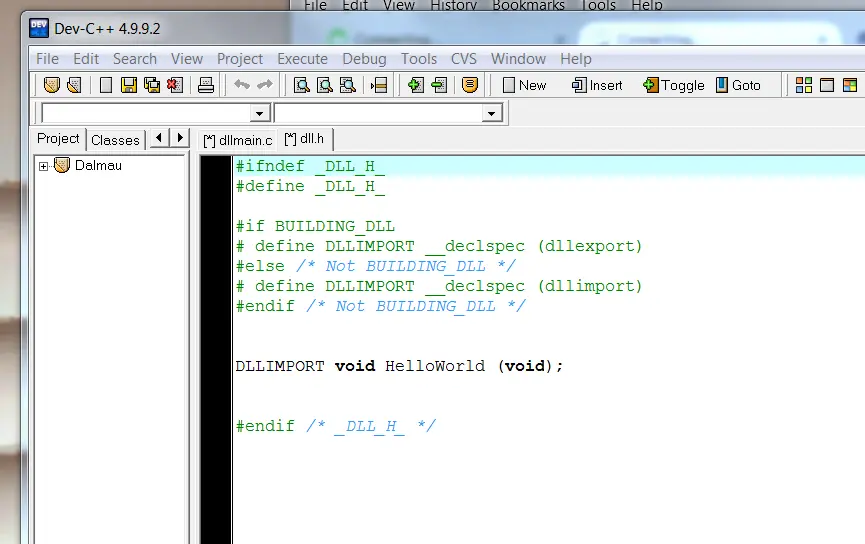Open the Execute menu
The height and width of the screenshot is (544, 865).
[302, 58]
